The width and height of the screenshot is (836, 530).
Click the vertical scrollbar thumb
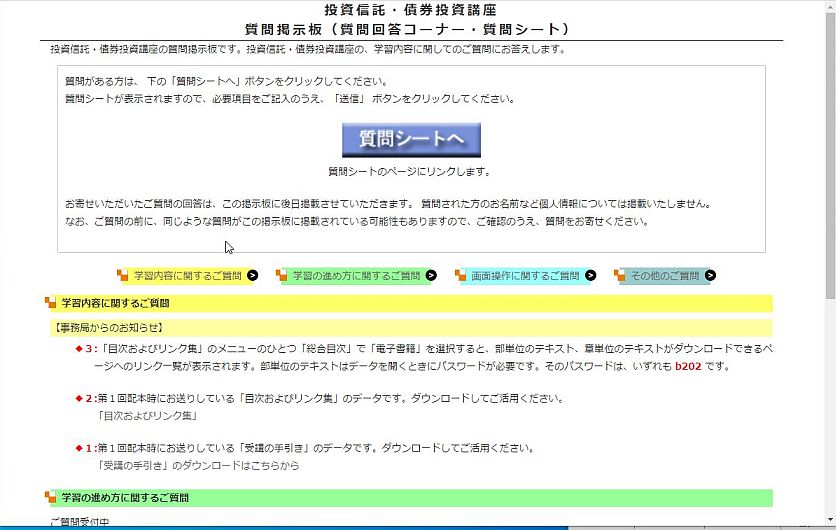coord(831,155)
